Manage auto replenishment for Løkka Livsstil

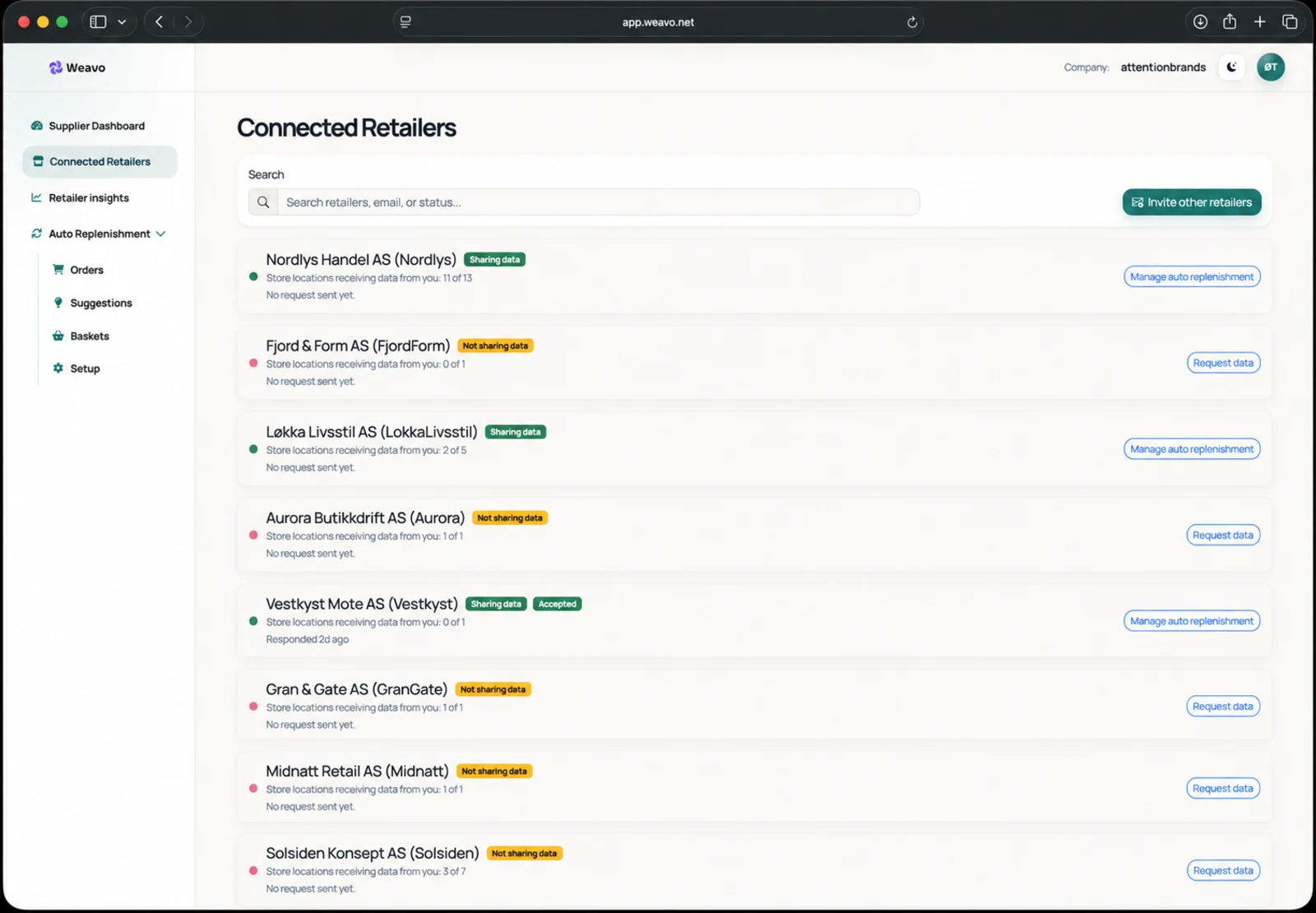pos(1192,449)
